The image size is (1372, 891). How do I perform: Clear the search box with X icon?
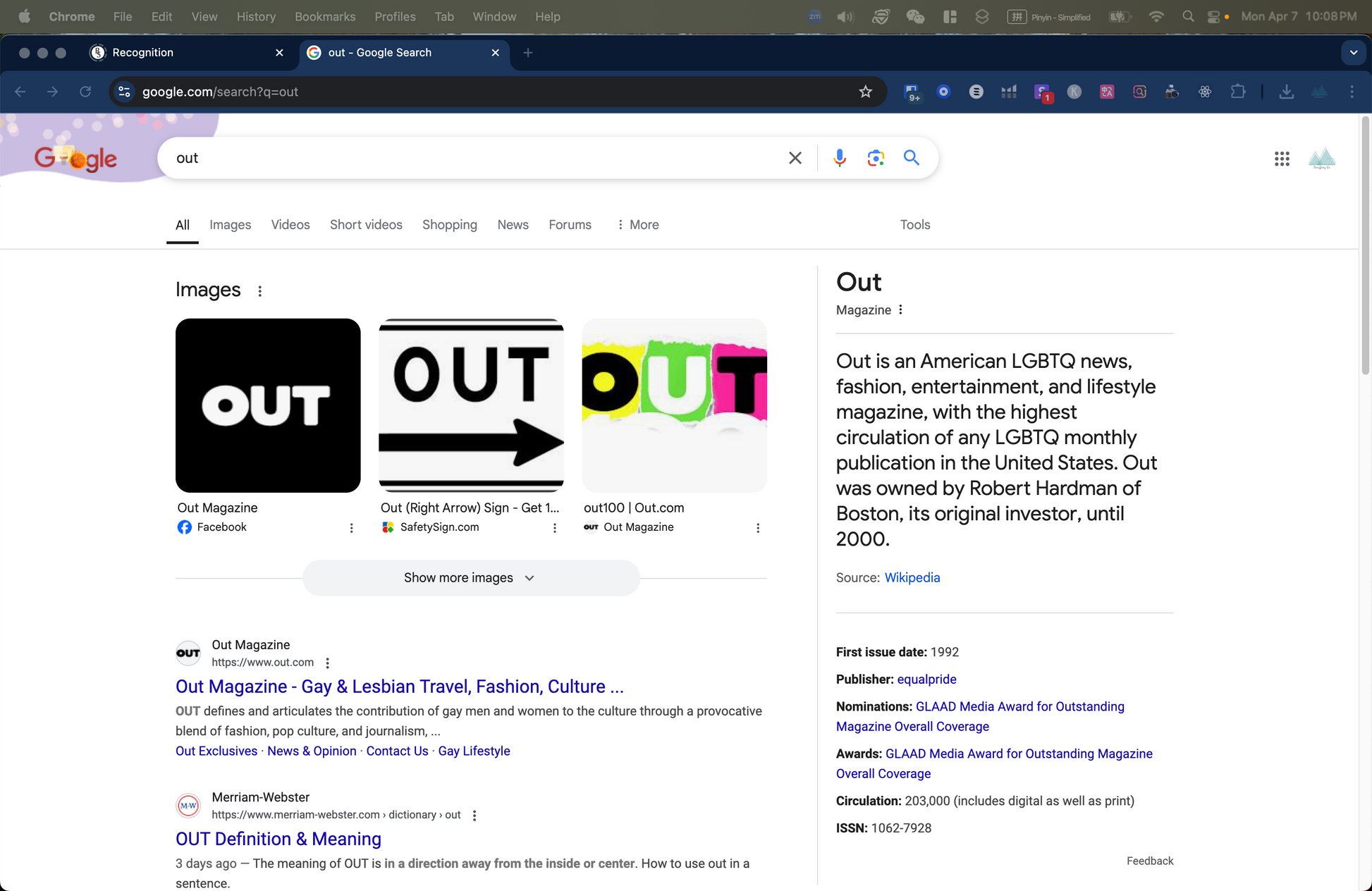[795, 158]
